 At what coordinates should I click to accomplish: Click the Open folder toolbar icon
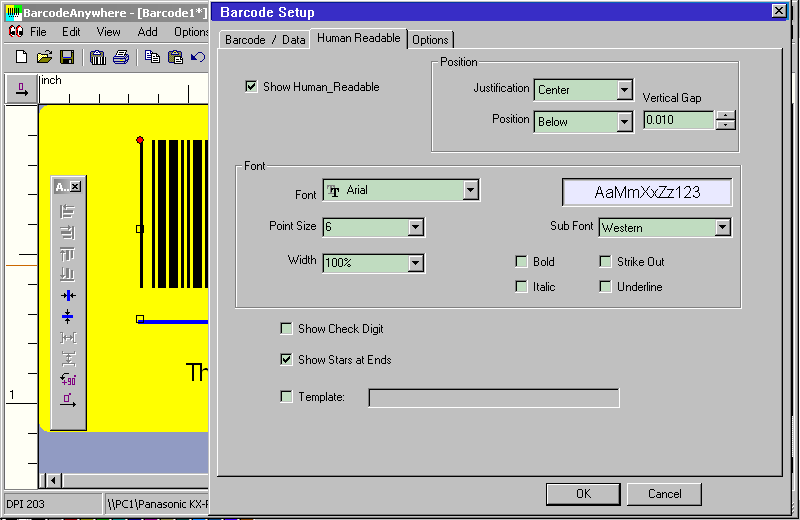coord(44,57)
